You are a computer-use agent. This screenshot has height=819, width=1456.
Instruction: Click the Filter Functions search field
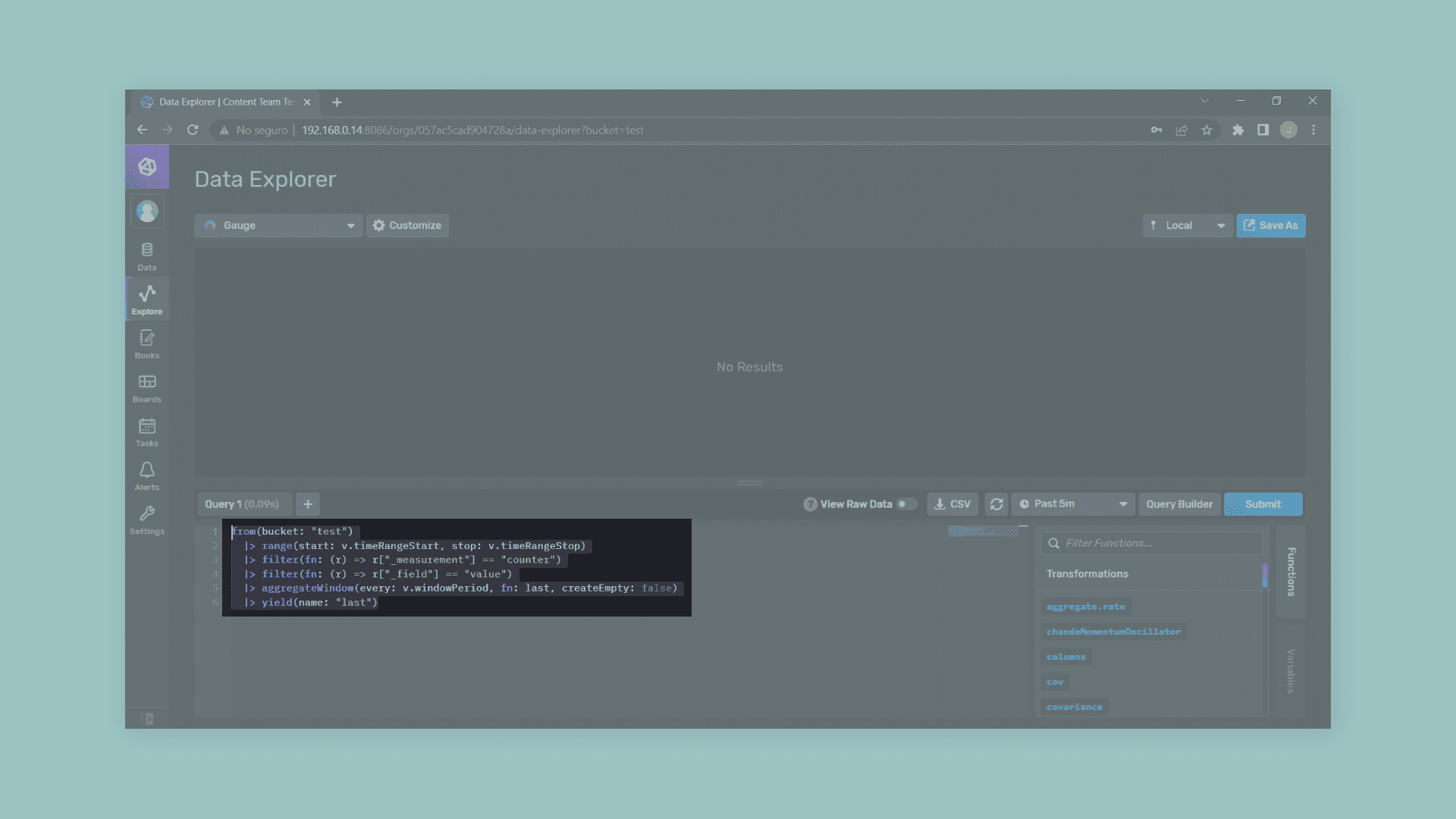pyautogui.click(x=1153, y=543)
